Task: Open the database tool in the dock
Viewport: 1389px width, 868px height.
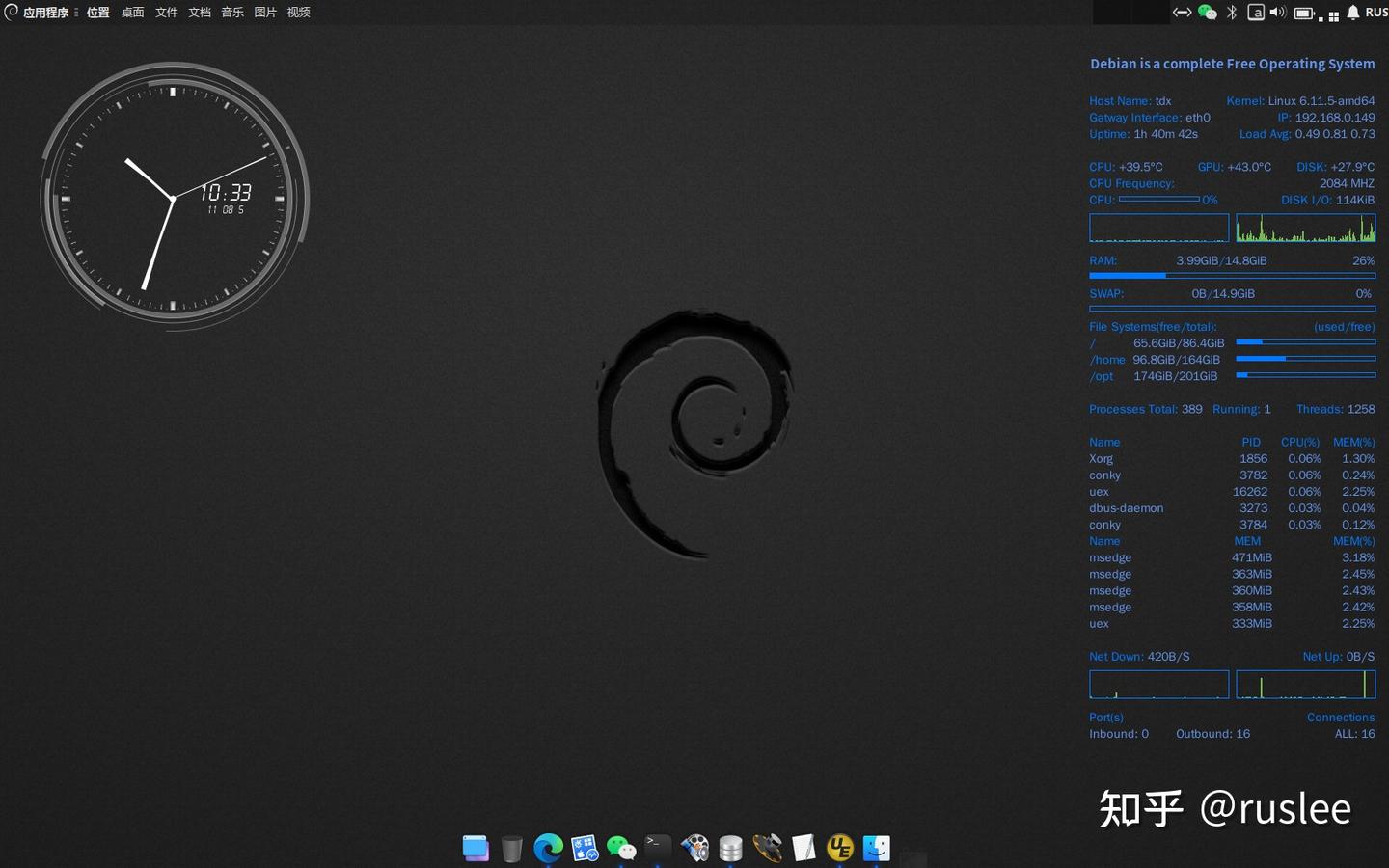Action: coord(730,848)
